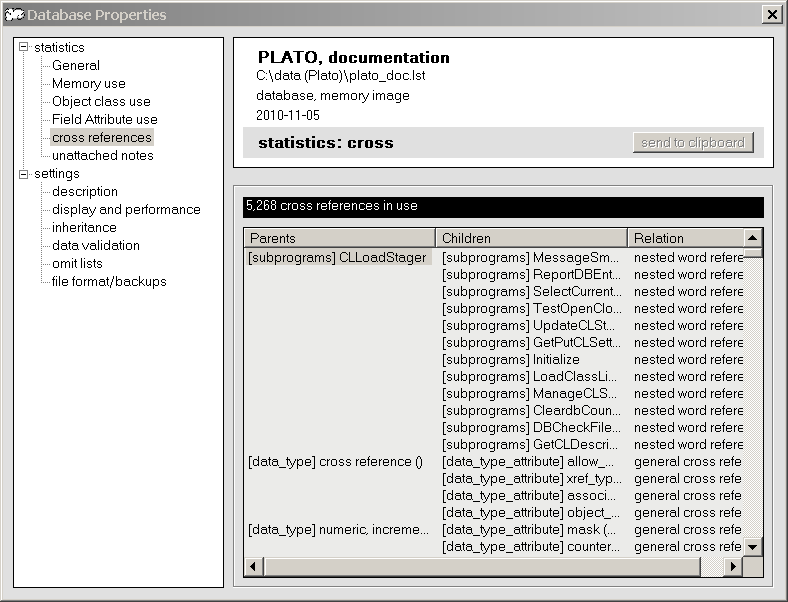Screen dimensions: 788x602
Task: Click the send to clipboard button
Action: (692, 143)
